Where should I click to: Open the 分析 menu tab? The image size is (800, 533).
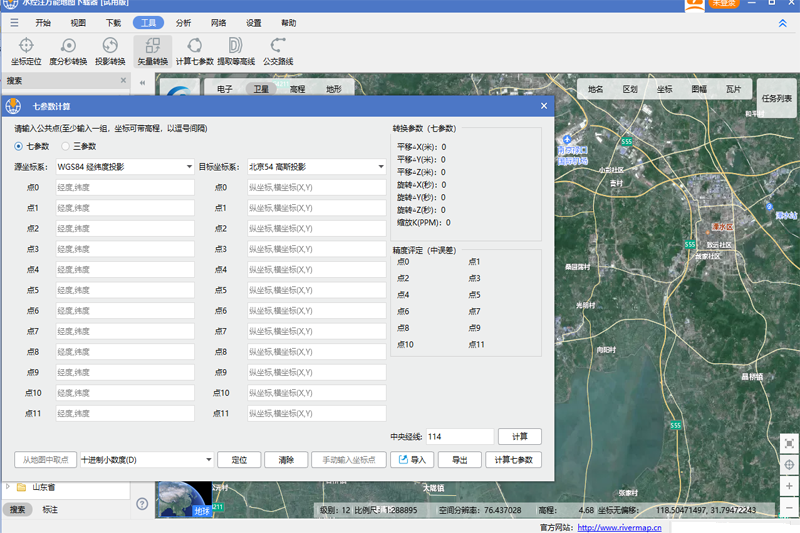click(x=183, y=22)
